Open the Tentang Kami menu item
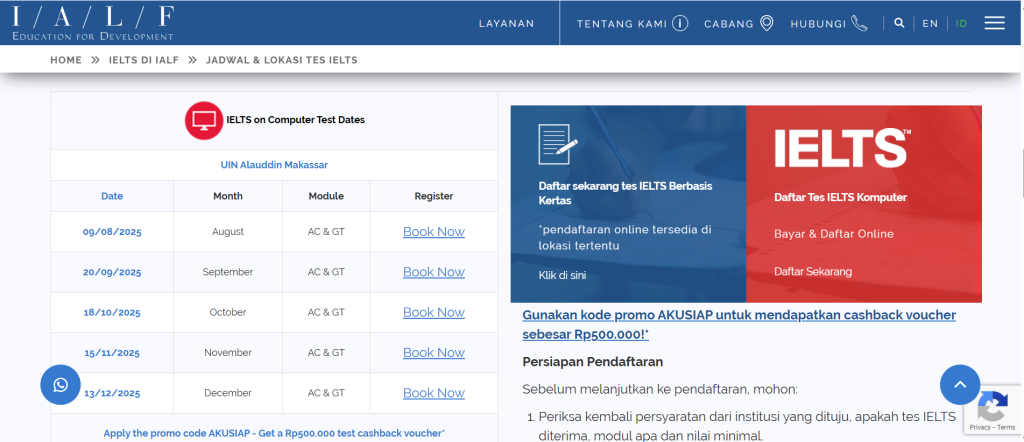The height and width of the screenshot is (442, 1024). 622,24
